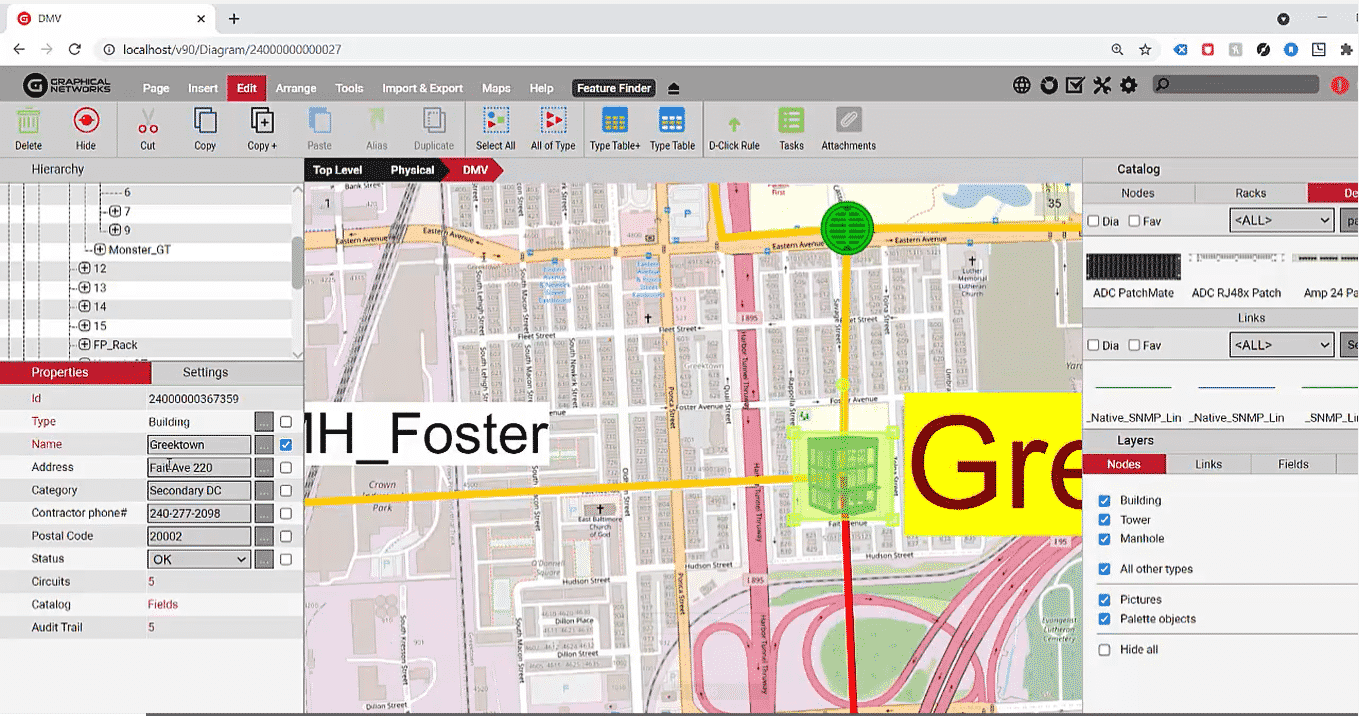Expand tree node FP_Rack
The height and width of the screenshot is (716, 1359).
85,345
